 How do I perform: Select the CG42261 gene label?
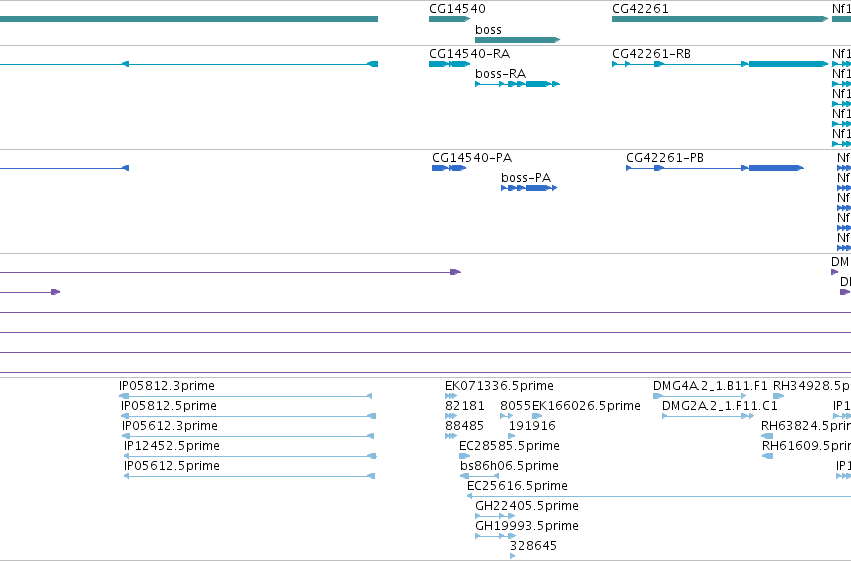point(640,9)
